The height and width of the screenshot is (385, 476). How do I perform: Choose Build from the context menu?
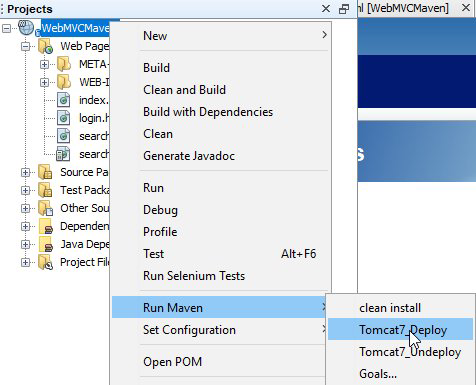[221, 68]
